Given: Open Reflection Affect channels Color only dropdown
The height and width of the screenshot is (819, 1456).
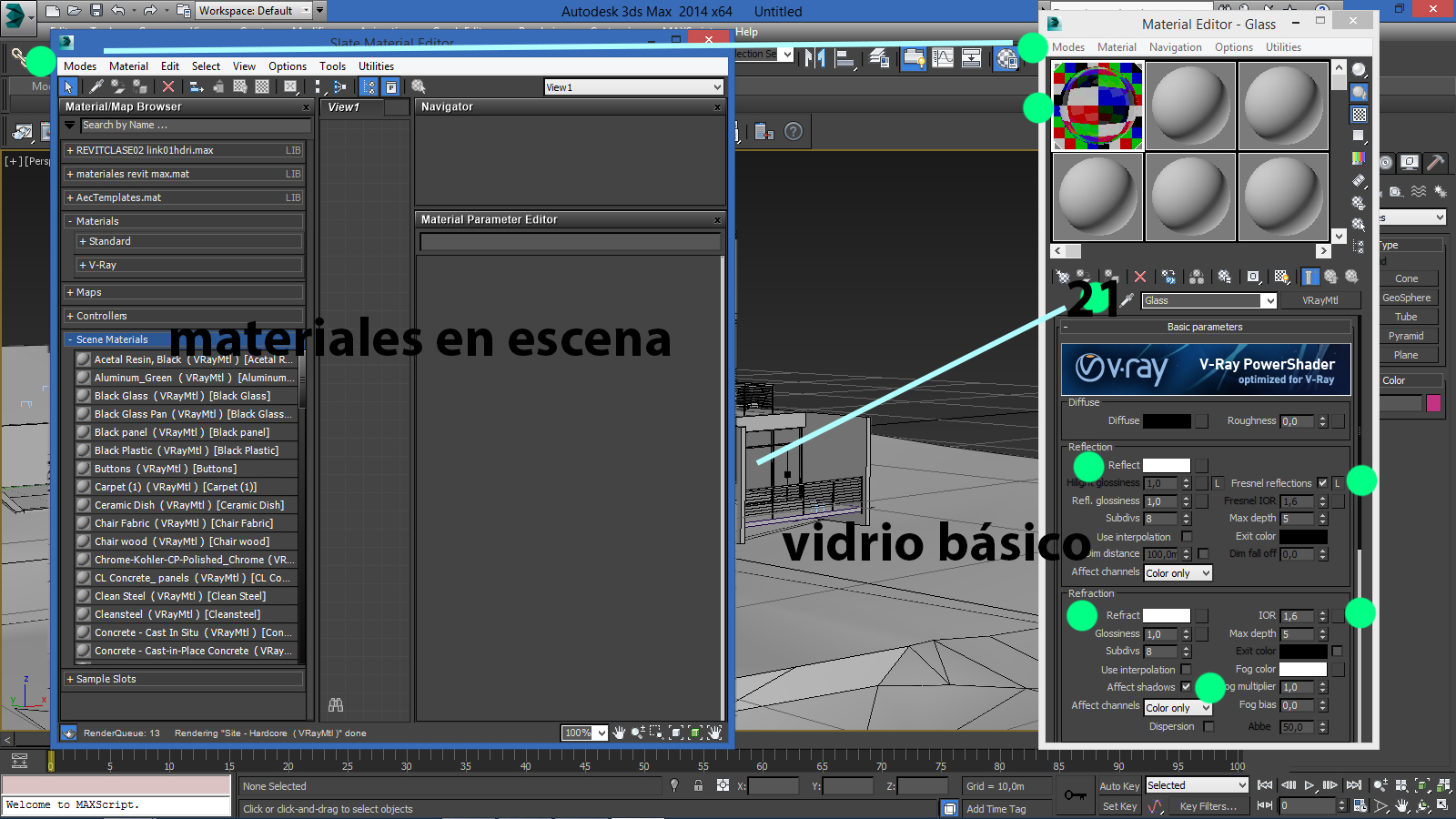Looking at the screenshot, I should (1178, 573).
